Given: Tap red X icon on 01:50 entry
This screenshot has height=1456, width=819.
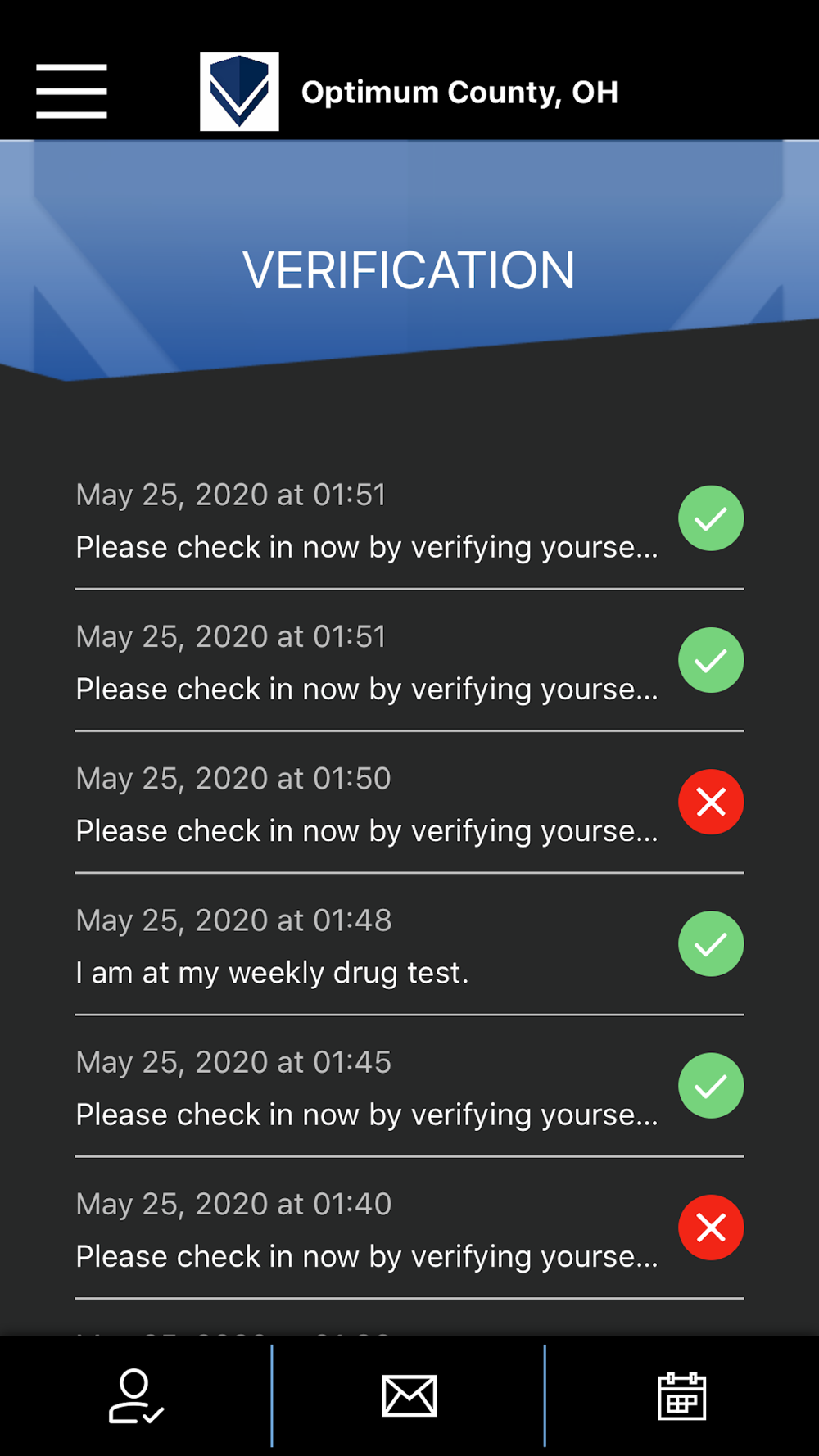Looking at the screenshot, I should (711, 802).
